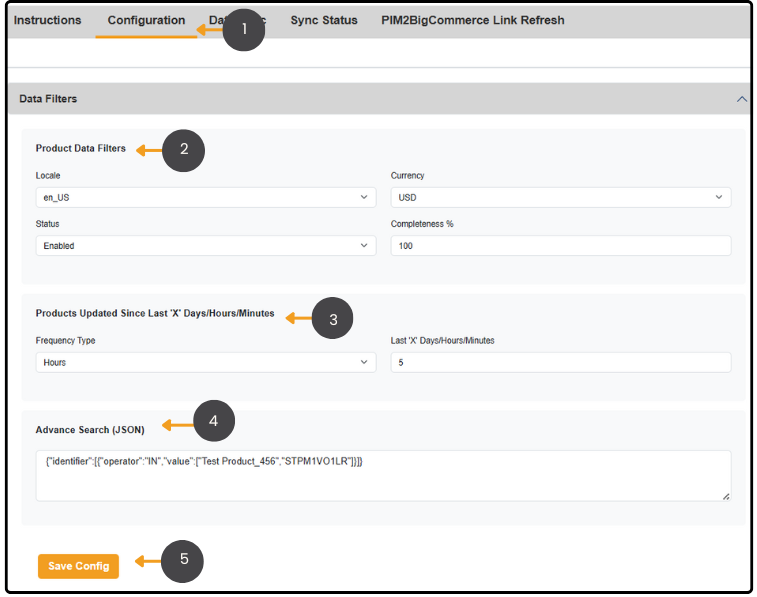Focus the Last 'X' Days/Hours/Minutes field
The width and height of the screenshot is (757, 597).
point(560,363)
